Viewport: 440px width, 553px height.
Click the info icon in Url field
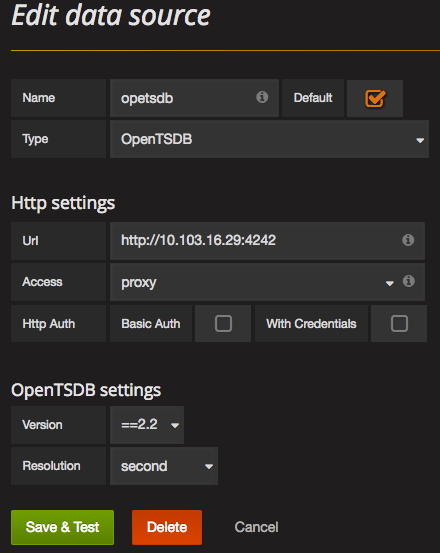(x=408, y=240)
